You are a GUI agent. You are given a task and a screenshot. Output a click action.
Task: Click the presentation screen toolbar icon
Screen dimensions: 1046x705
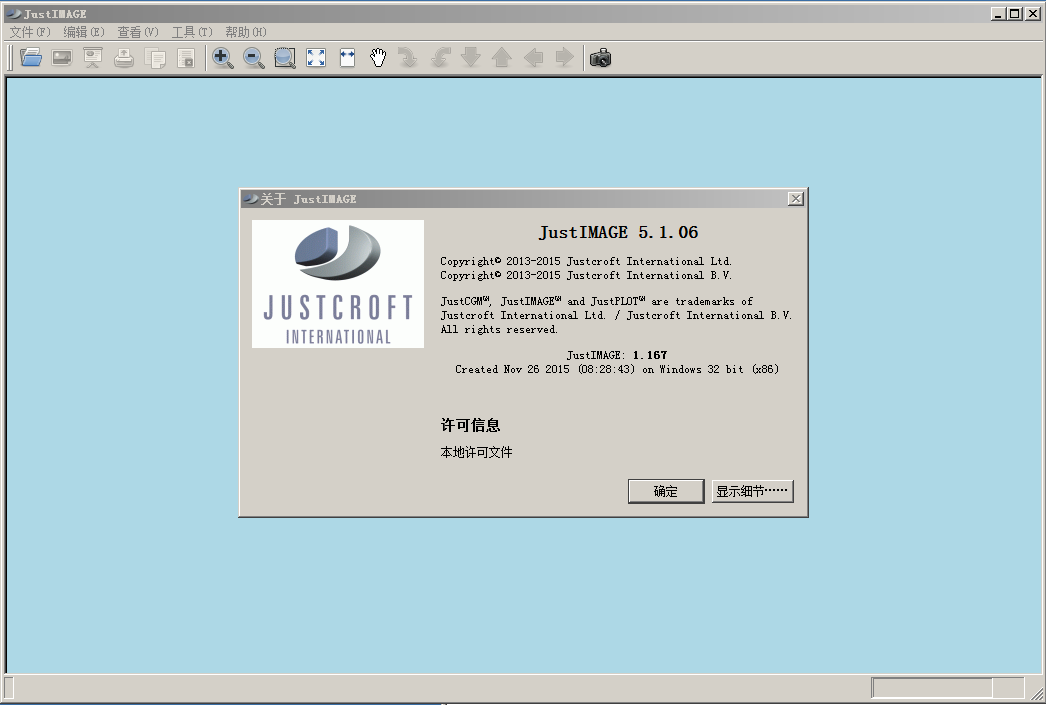(93, 58)
